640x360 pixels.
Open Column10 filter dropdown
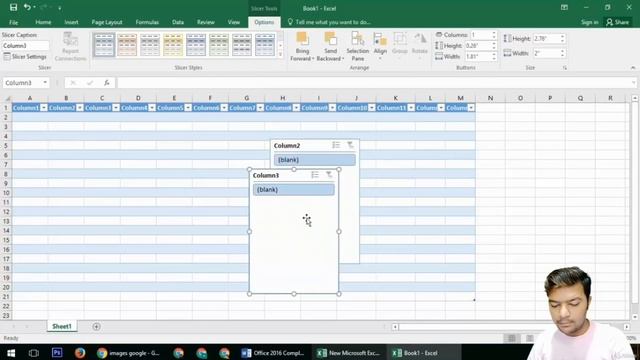(371, 108)
